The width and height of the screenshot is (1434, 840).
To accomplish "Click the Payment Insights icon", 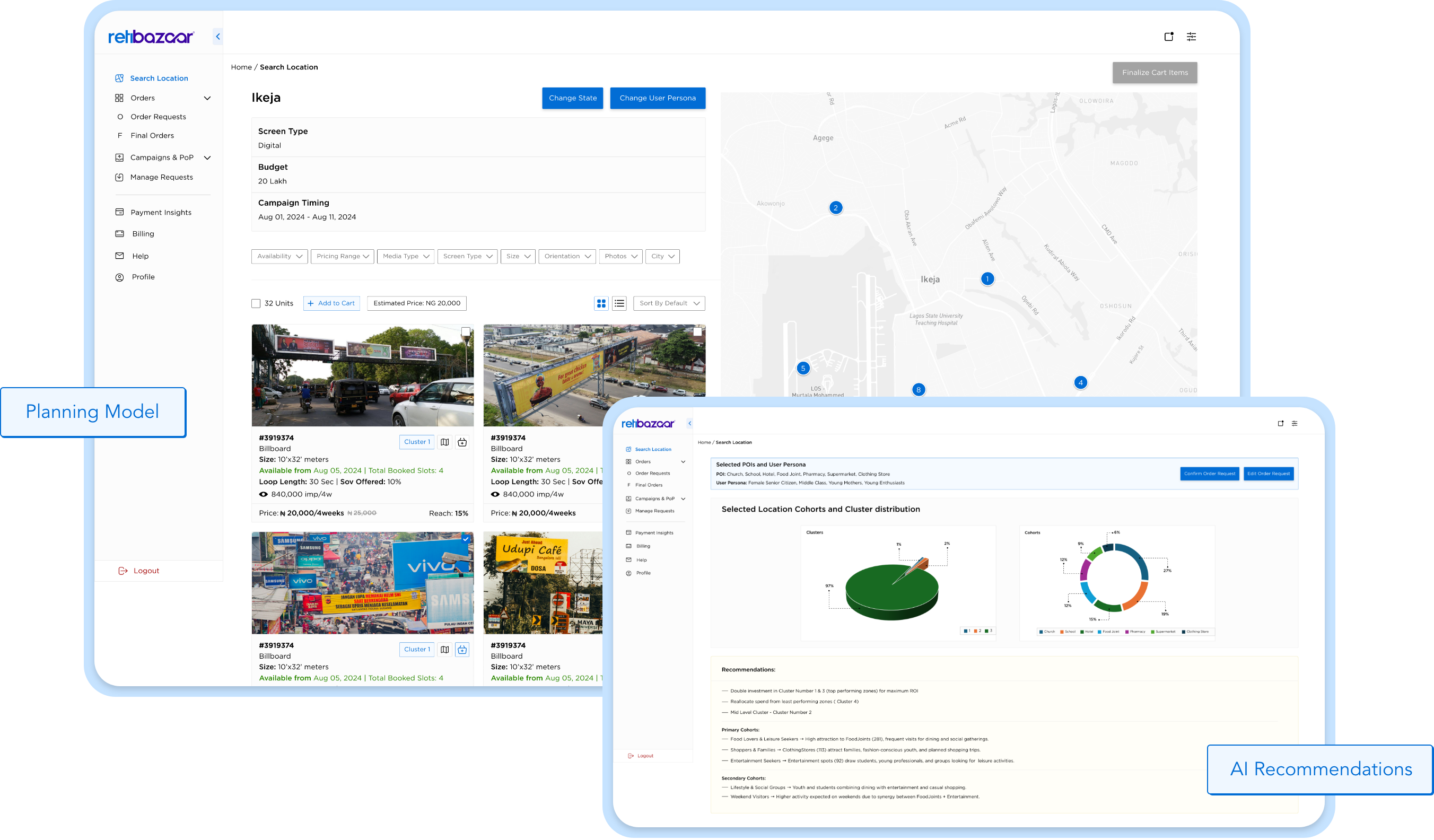I will [x=119, y=212].
